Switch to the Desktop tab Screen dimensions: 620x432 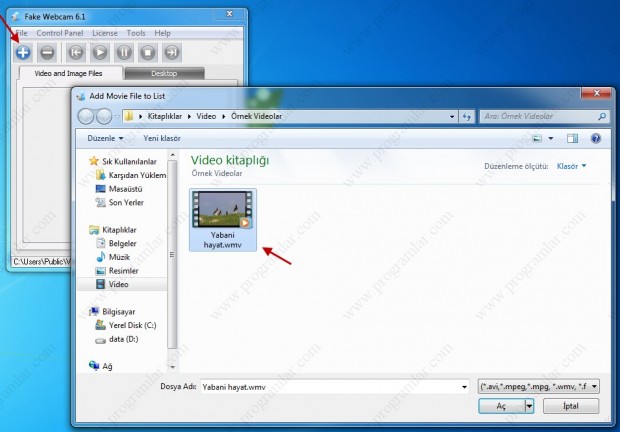(x=164, y=73)
